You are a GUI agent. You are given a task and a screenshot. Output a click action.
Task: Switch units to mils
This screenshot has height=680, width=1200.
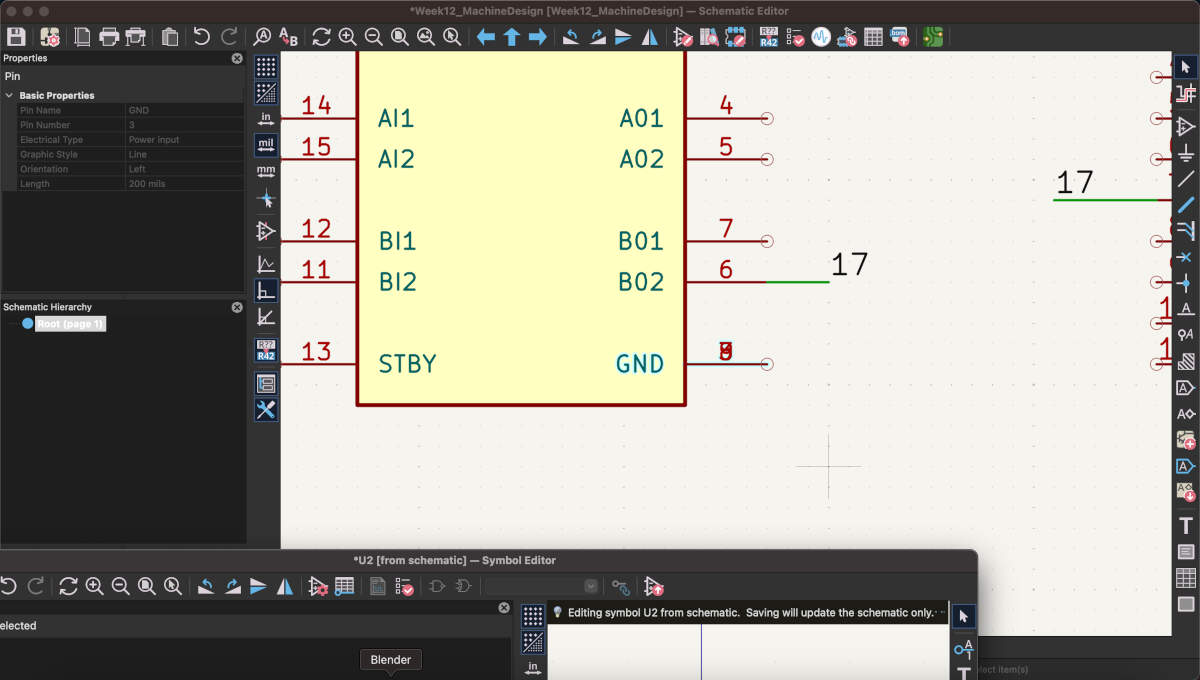point(266,145)
